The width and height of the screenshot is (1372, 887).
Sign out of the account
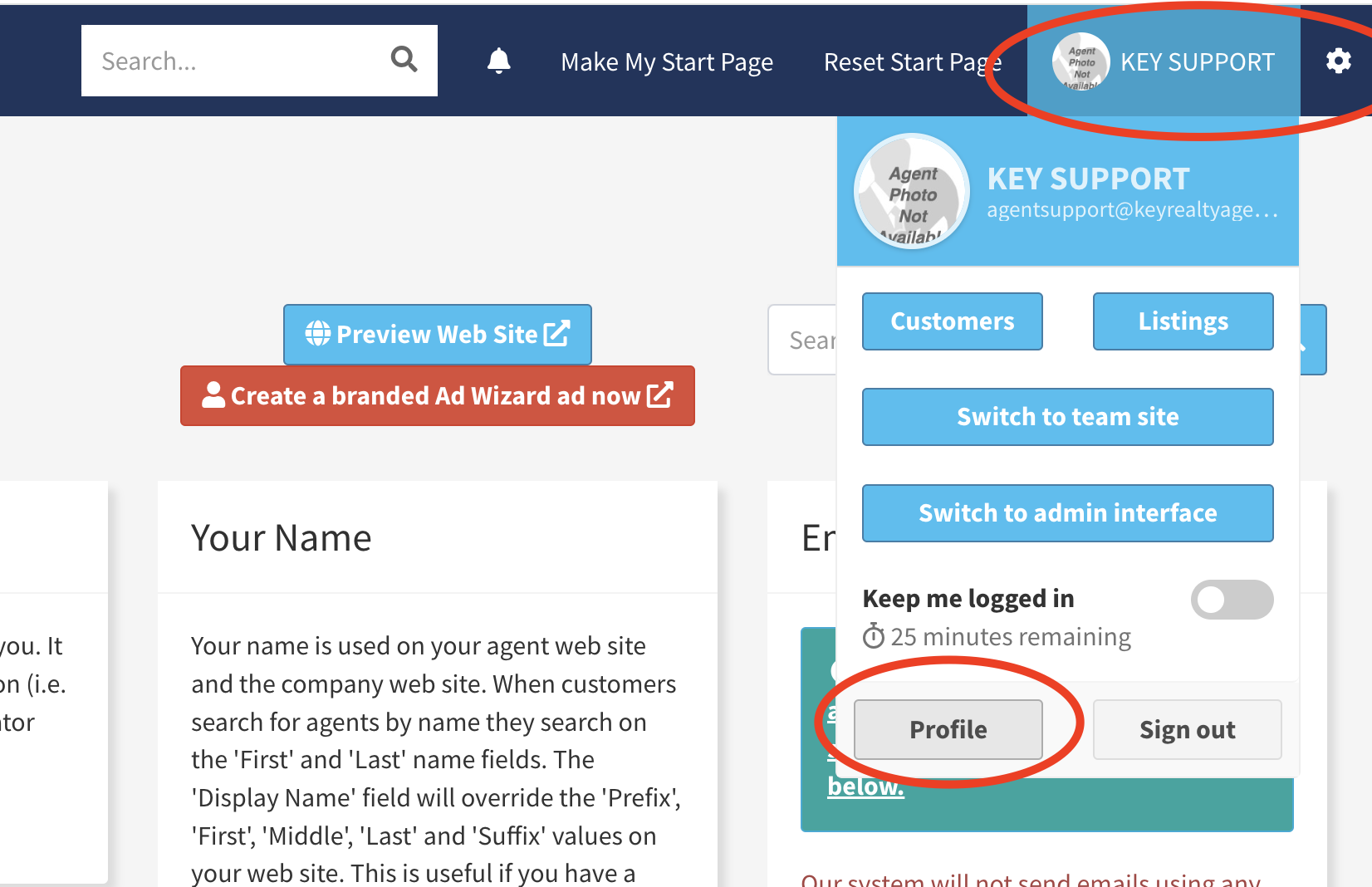point(1187,729)
